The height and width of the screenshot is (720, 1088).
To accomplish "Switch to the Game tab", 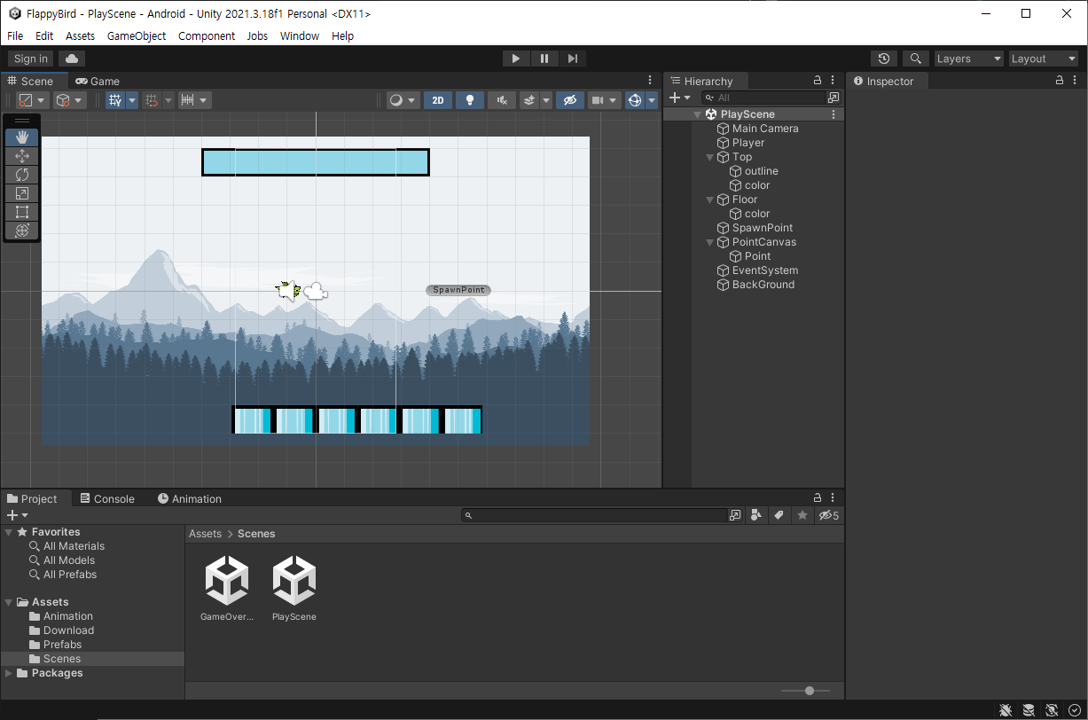I will tap(98, 81).
